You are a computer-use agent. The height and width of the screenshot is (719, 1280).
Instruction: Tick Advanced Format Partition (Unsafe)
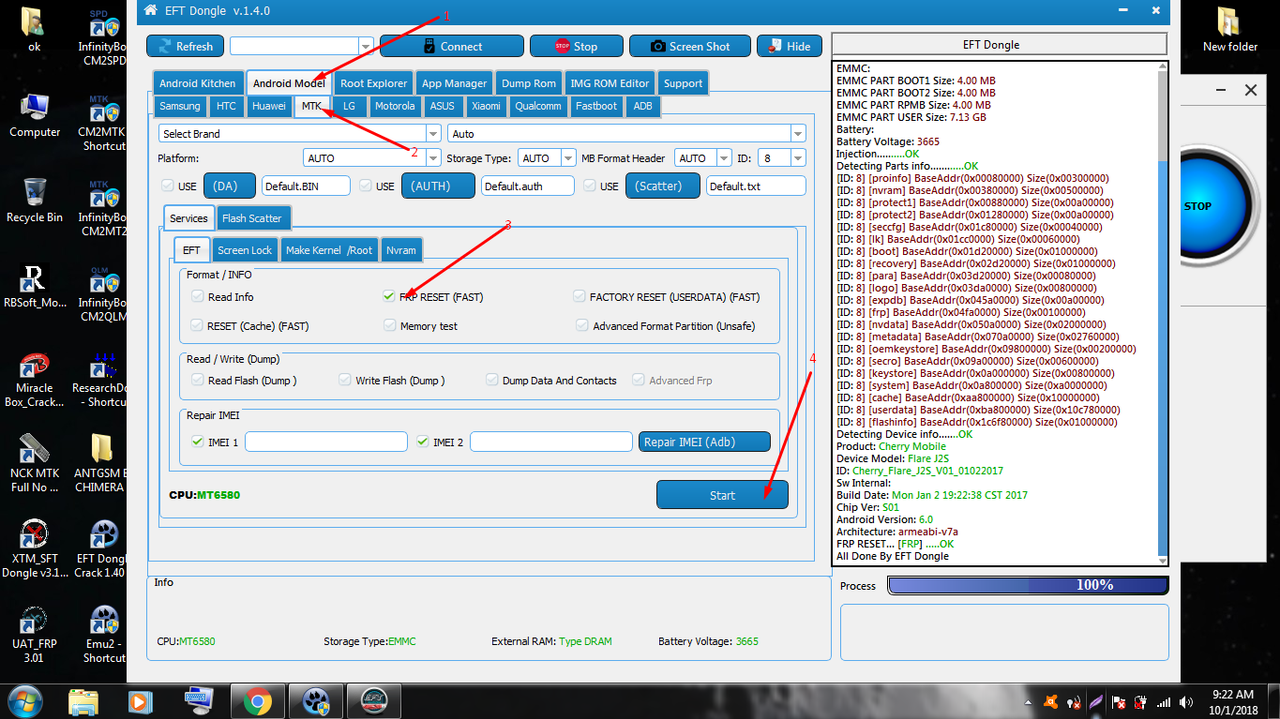point(583,326)
